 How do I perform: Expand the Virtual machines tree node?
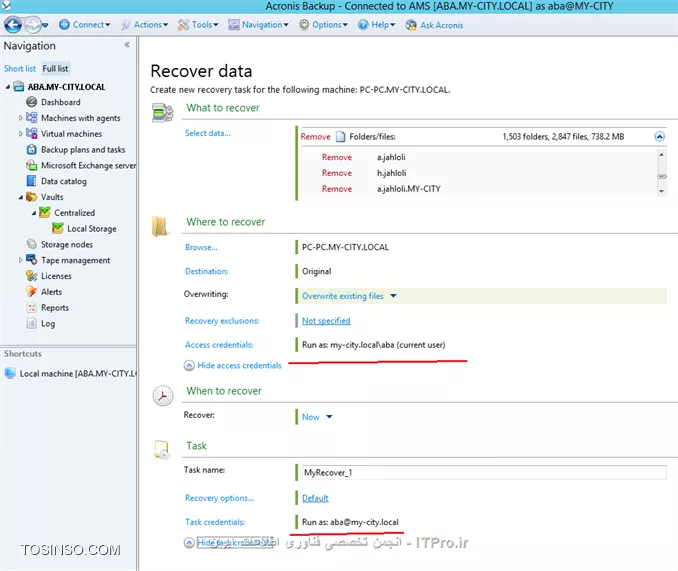[x=20, y=134]
